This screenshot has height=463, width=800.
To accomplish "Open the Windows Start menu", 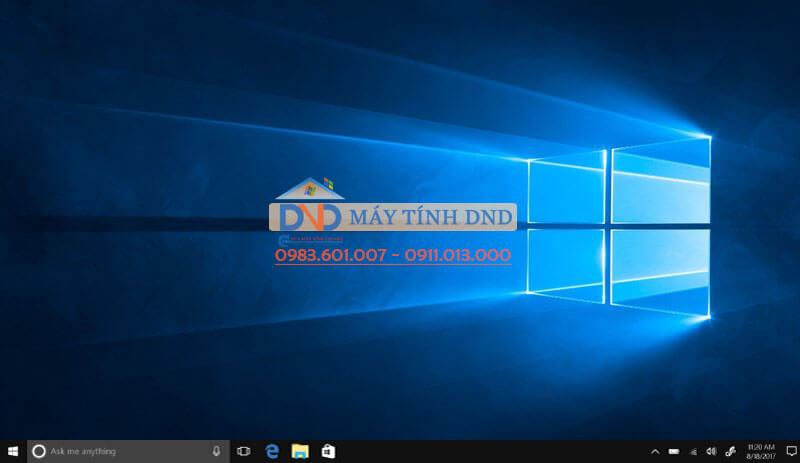I will [x=13, y=451].
